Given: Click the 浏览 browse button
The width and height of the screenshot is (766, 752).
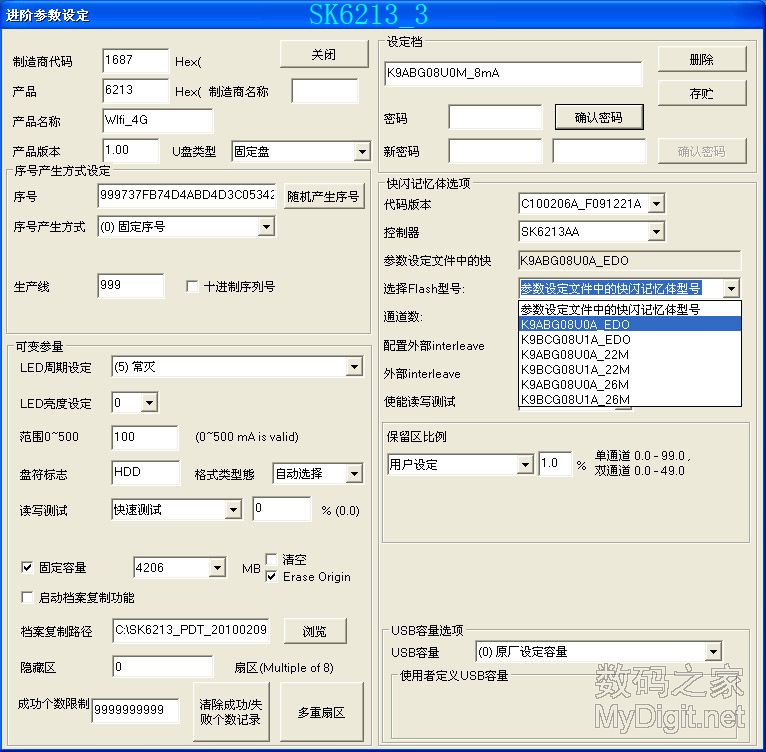Looking at the screenshot, I should point(315,631).
